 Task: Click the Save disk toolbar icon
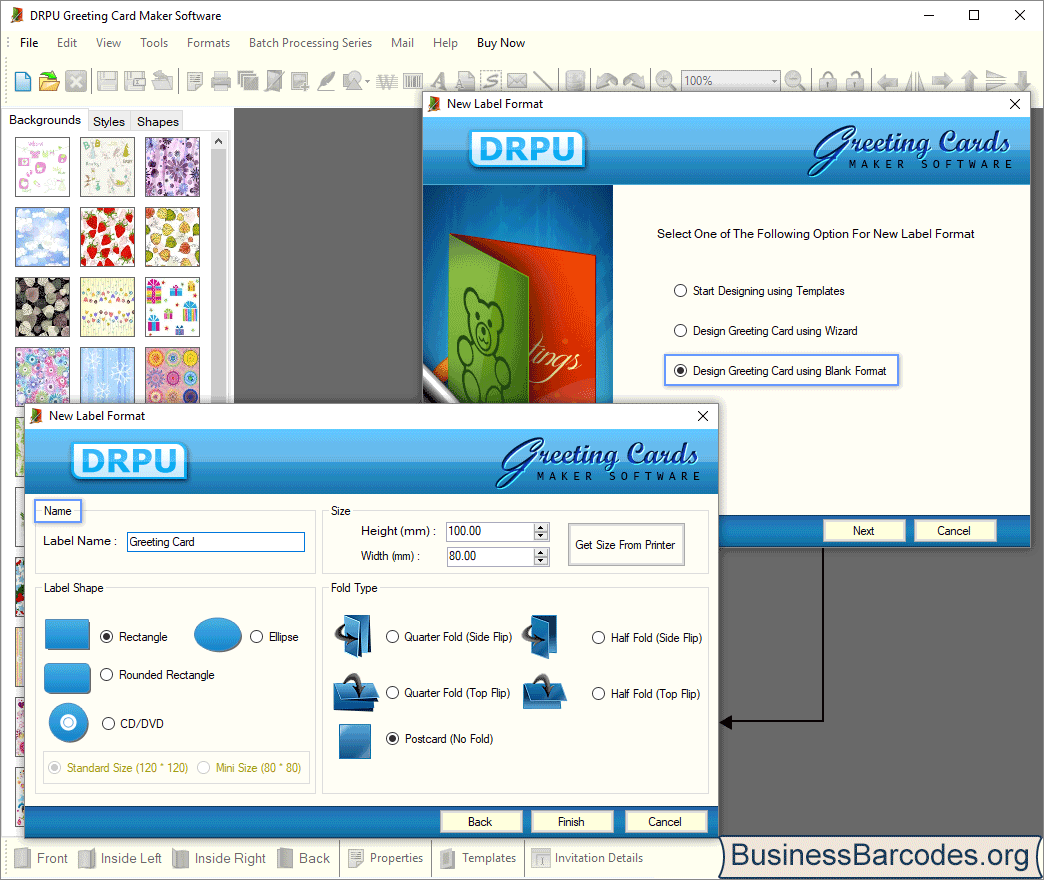coord(107,81)
